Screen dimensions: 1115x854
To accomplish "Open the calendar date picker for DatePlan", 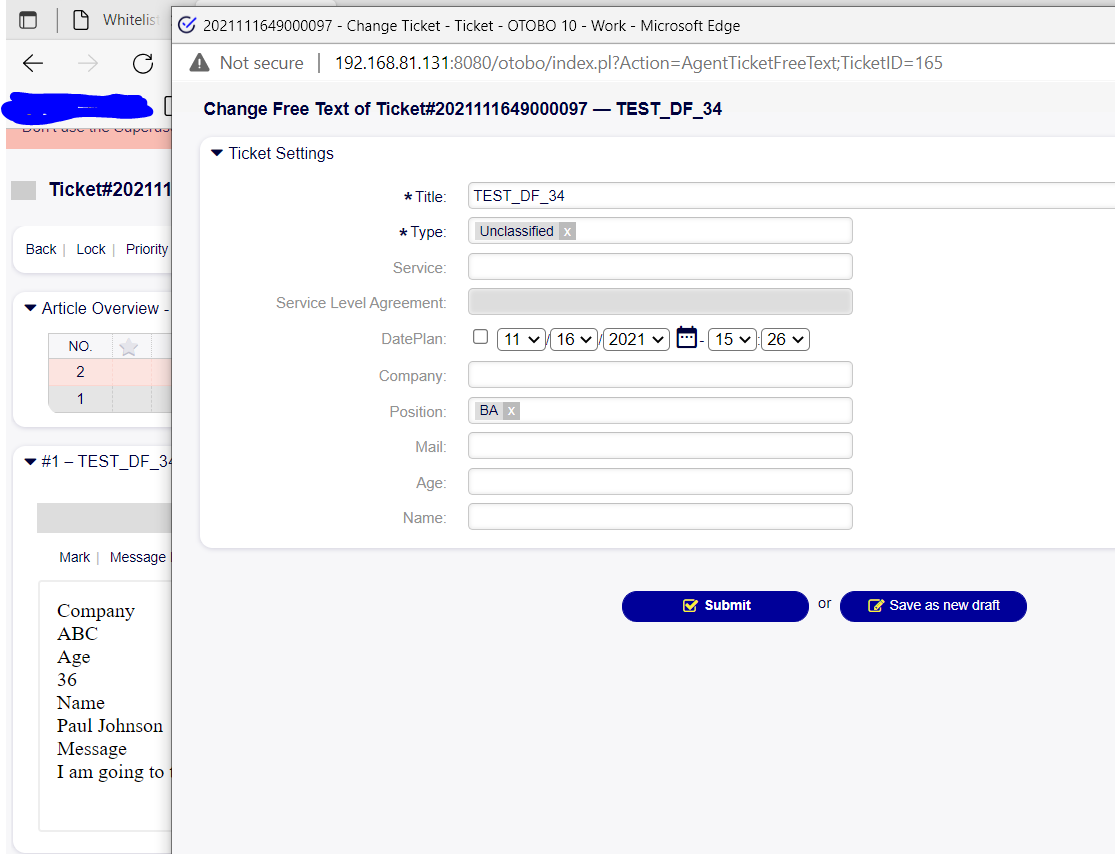I will click(687, 338).
